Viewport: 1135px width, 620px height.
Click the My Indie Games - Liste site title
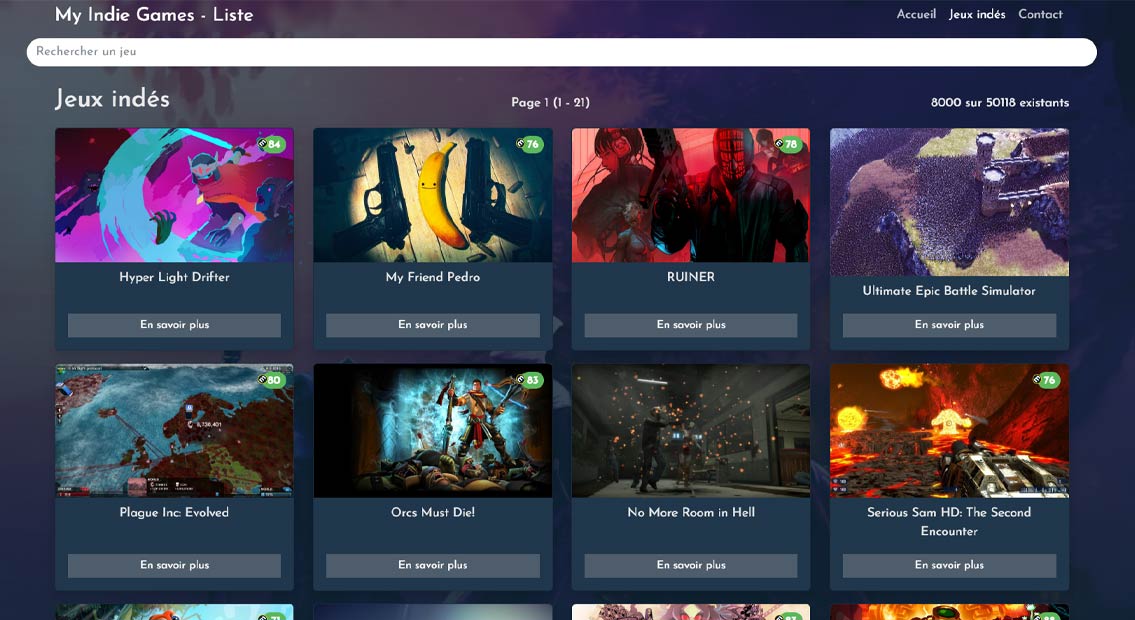click(153, 14)
